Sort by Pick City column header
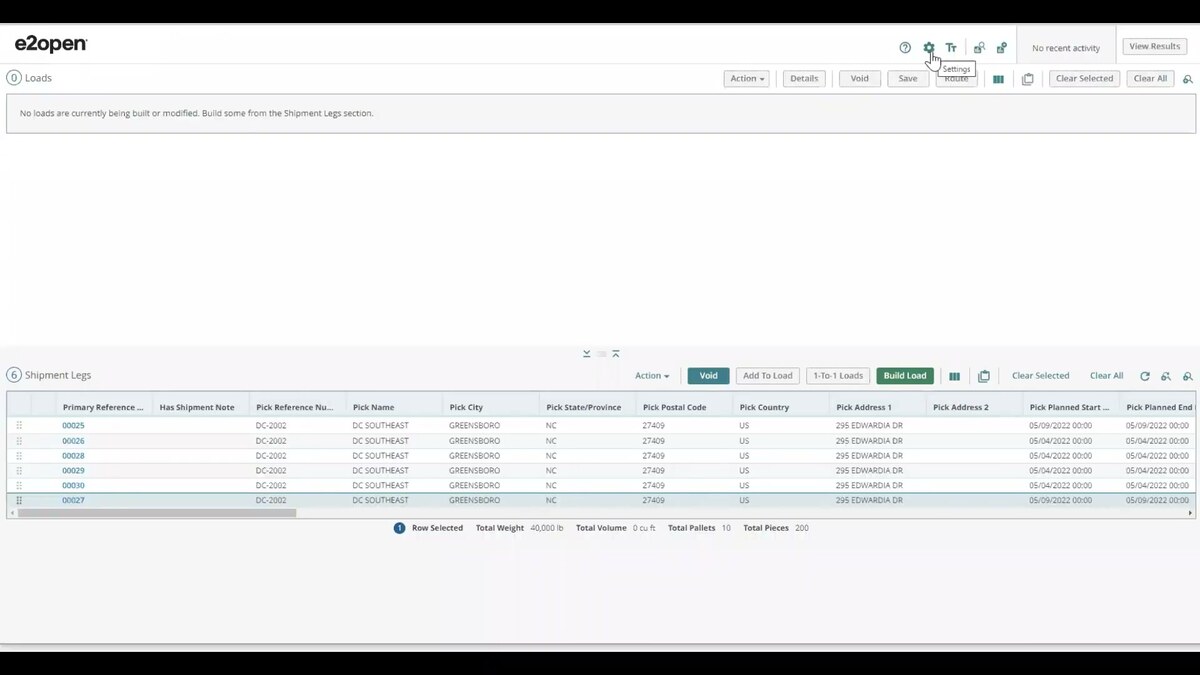The height and width of the screenshot is (675, 1200). coord(491,408)
